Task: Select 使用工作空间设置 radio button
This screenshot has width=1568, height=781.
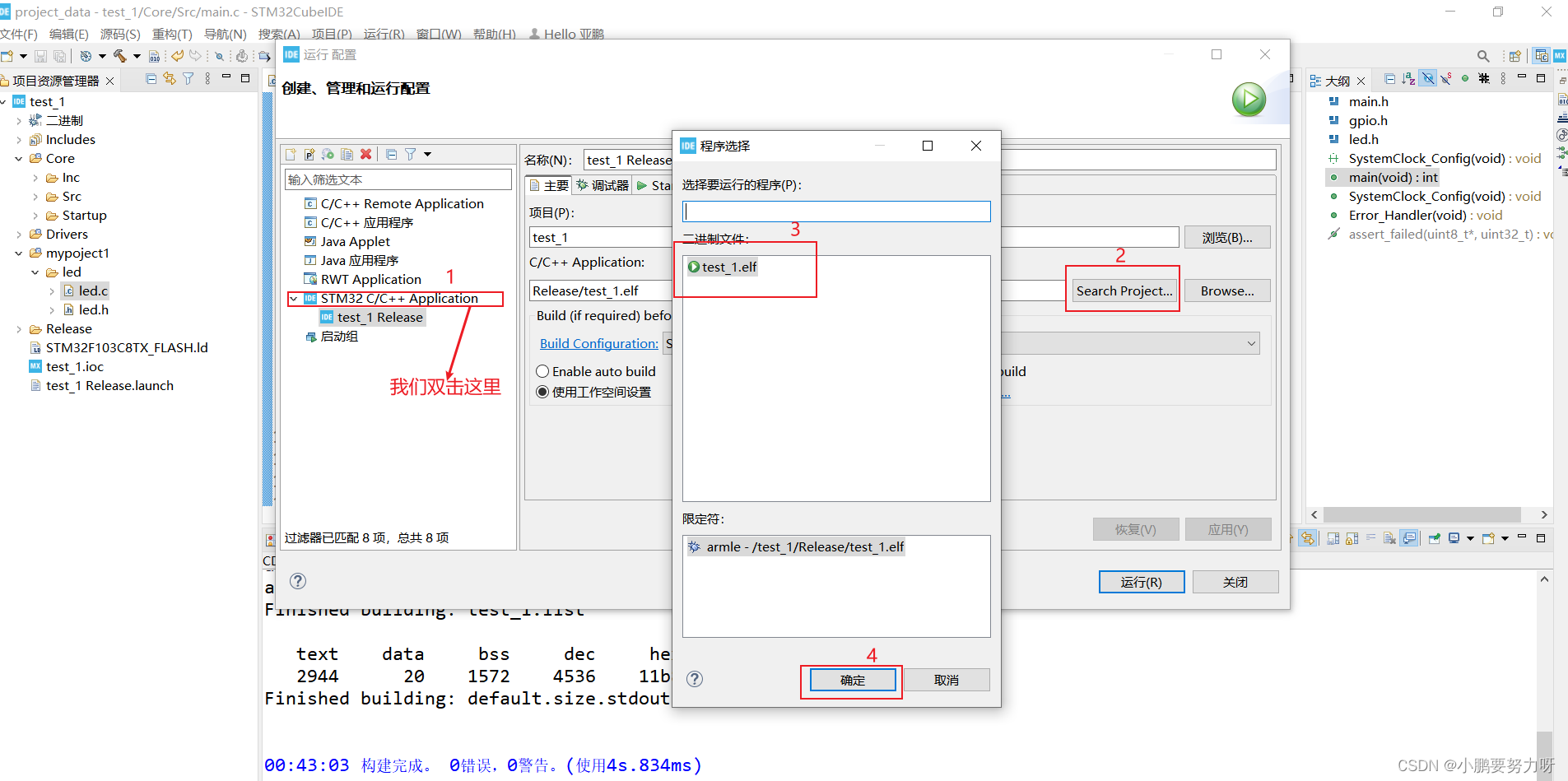Action: (542, 392)
